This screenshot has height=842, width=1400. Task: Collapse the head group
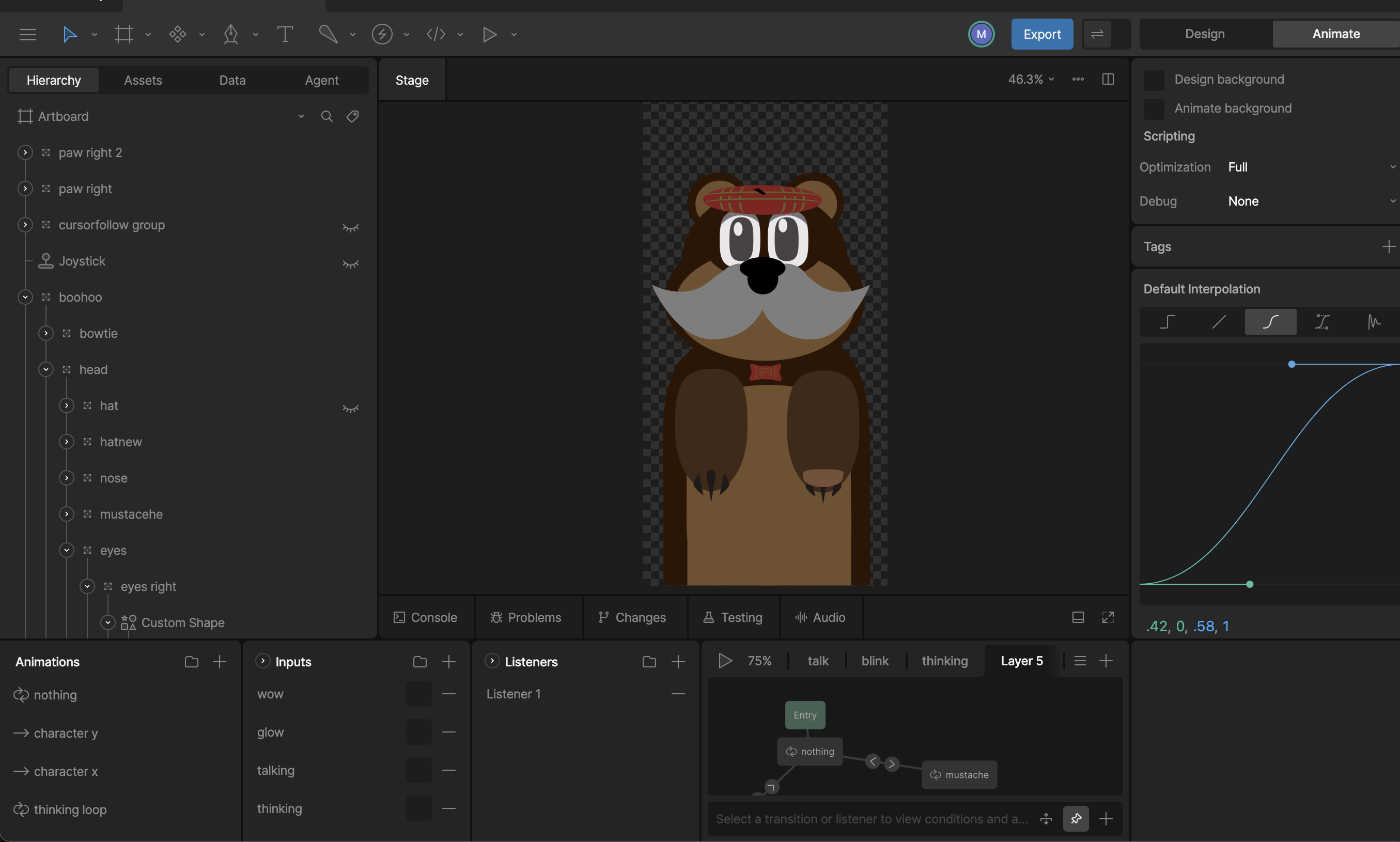(x=46, y=369)
